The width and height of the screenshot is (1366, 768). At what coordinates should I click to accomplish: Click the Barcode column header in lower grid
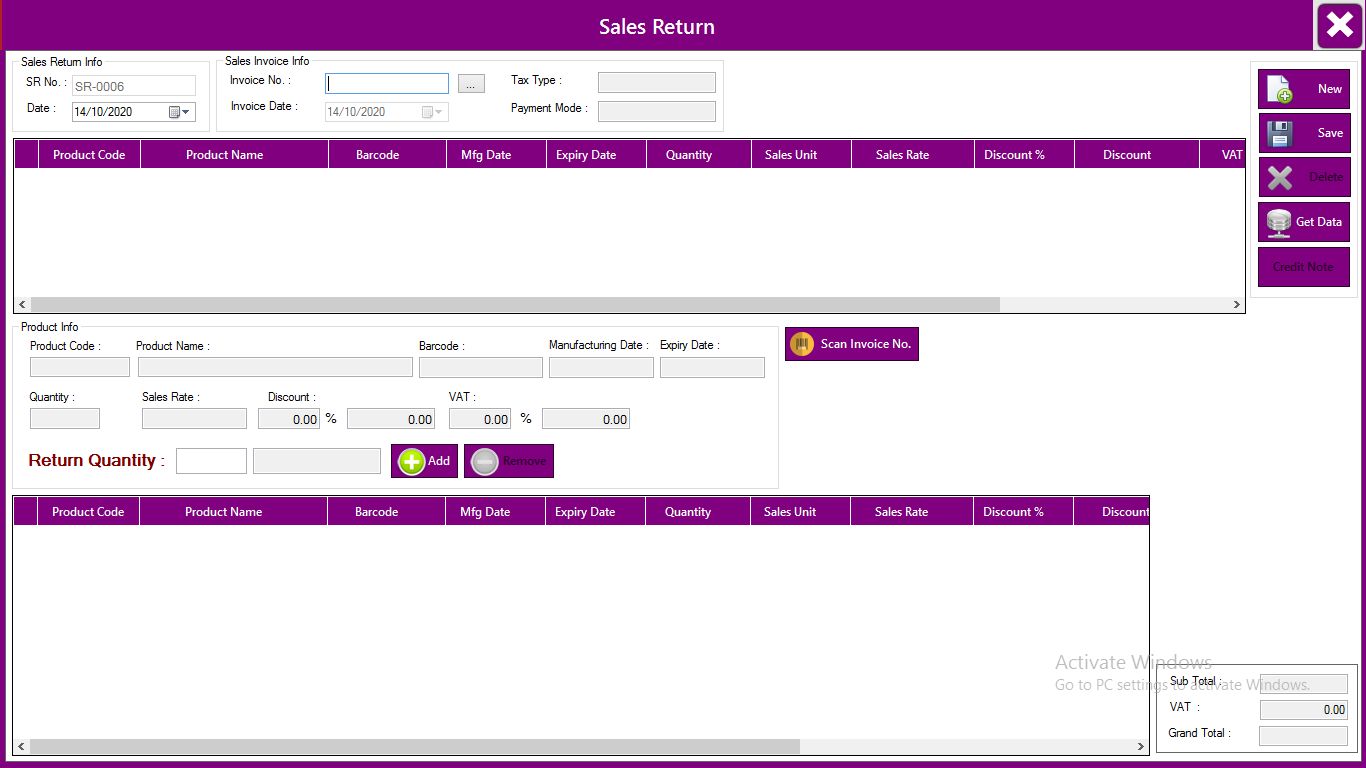[377, 512]
